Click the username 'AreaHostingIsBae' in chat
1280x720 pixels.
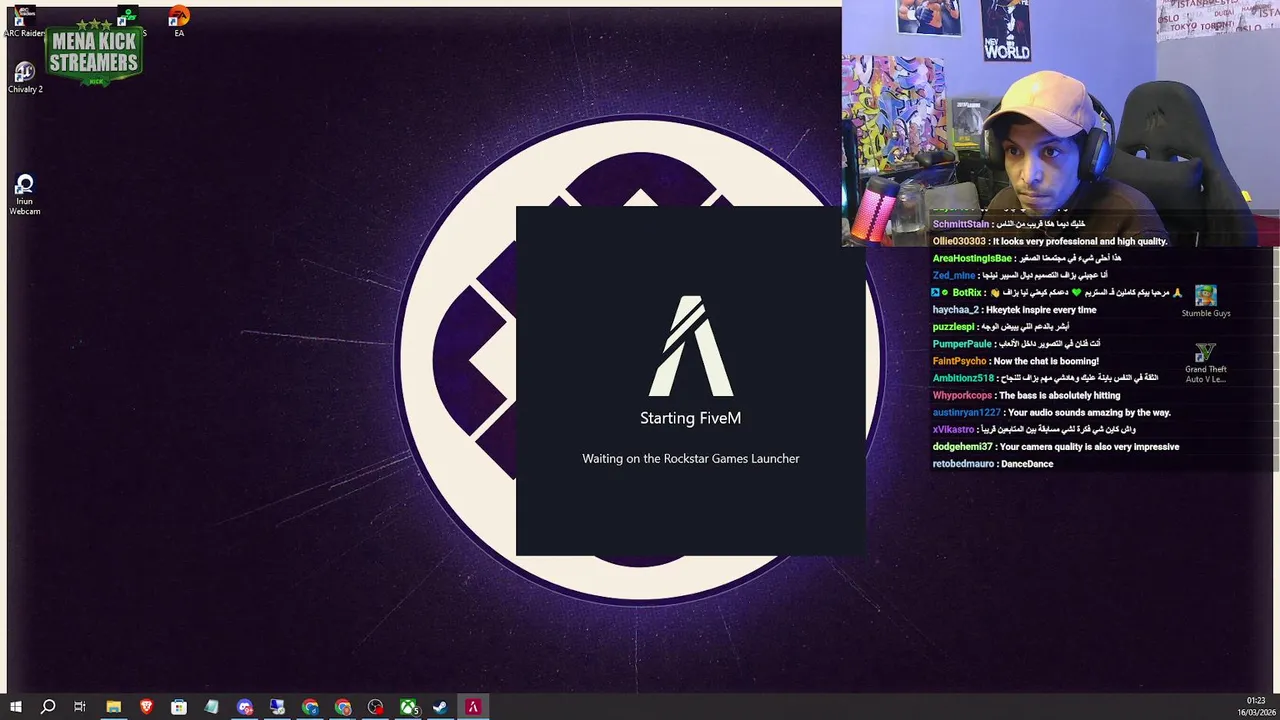point(972,258)
